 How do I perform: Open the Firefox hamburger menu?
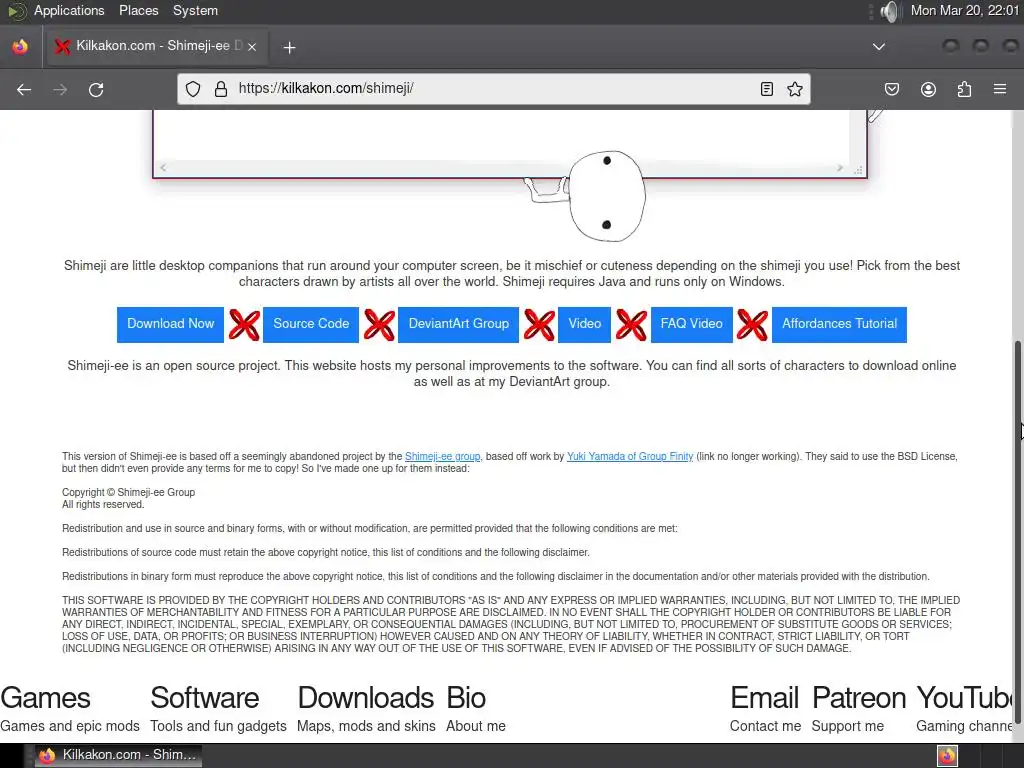point(1000,89)
